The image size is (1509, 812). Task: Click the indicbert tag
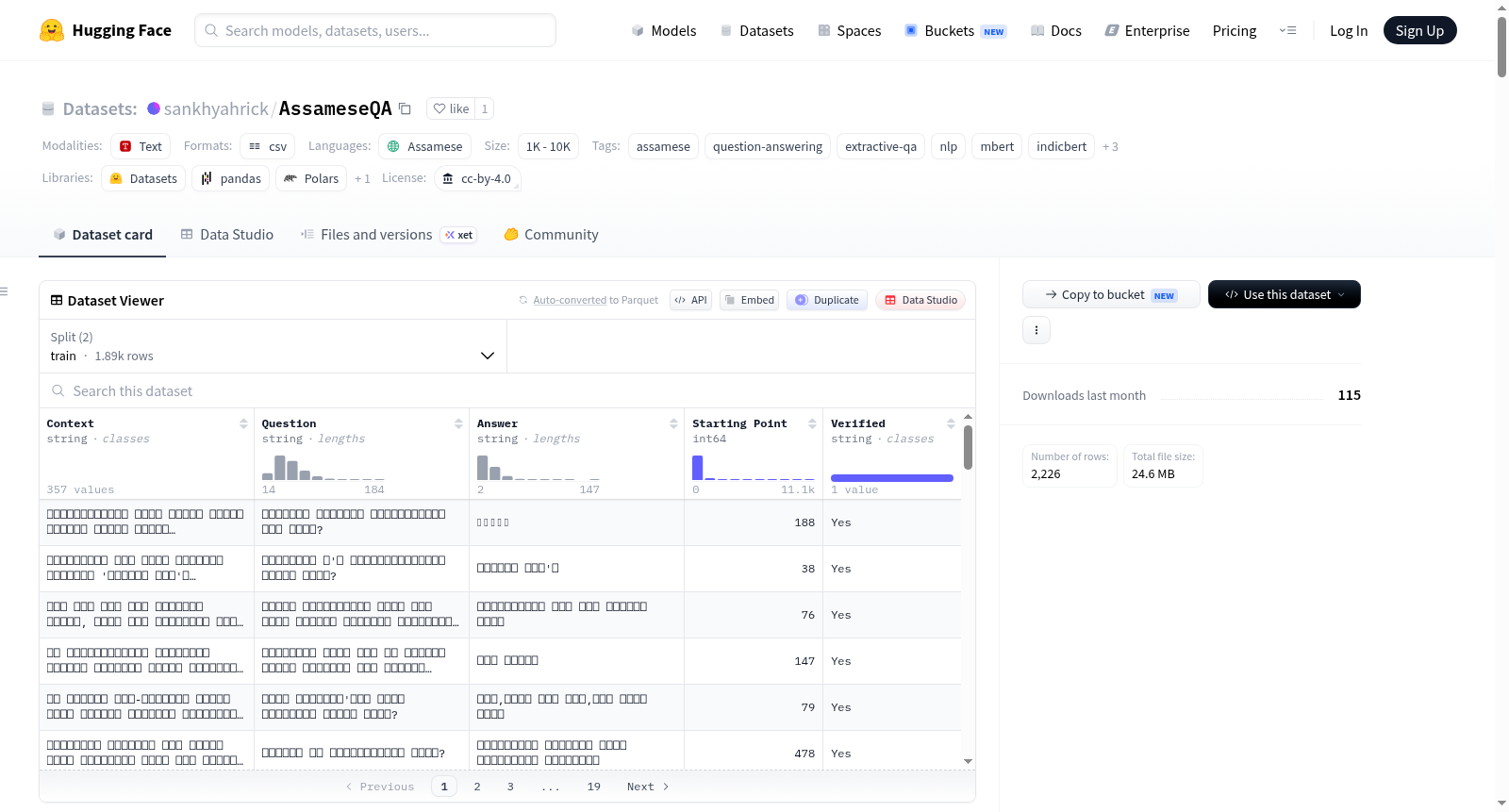[1061, 146]
